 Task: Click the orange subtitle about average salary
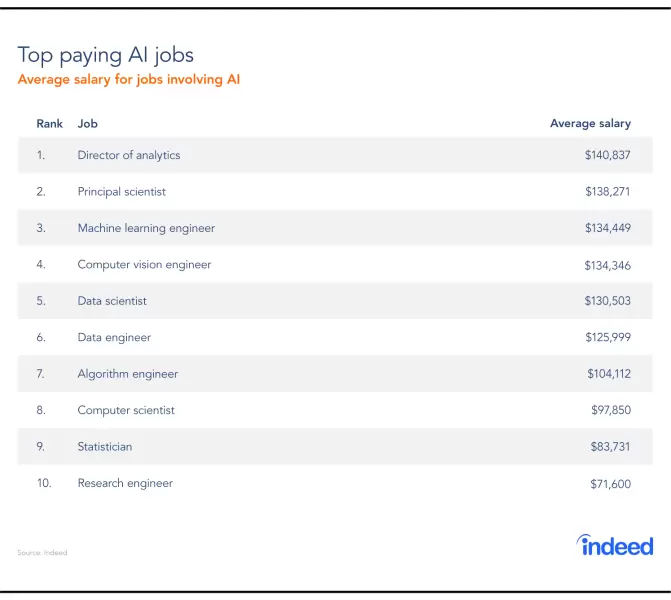tap(128, 79)
